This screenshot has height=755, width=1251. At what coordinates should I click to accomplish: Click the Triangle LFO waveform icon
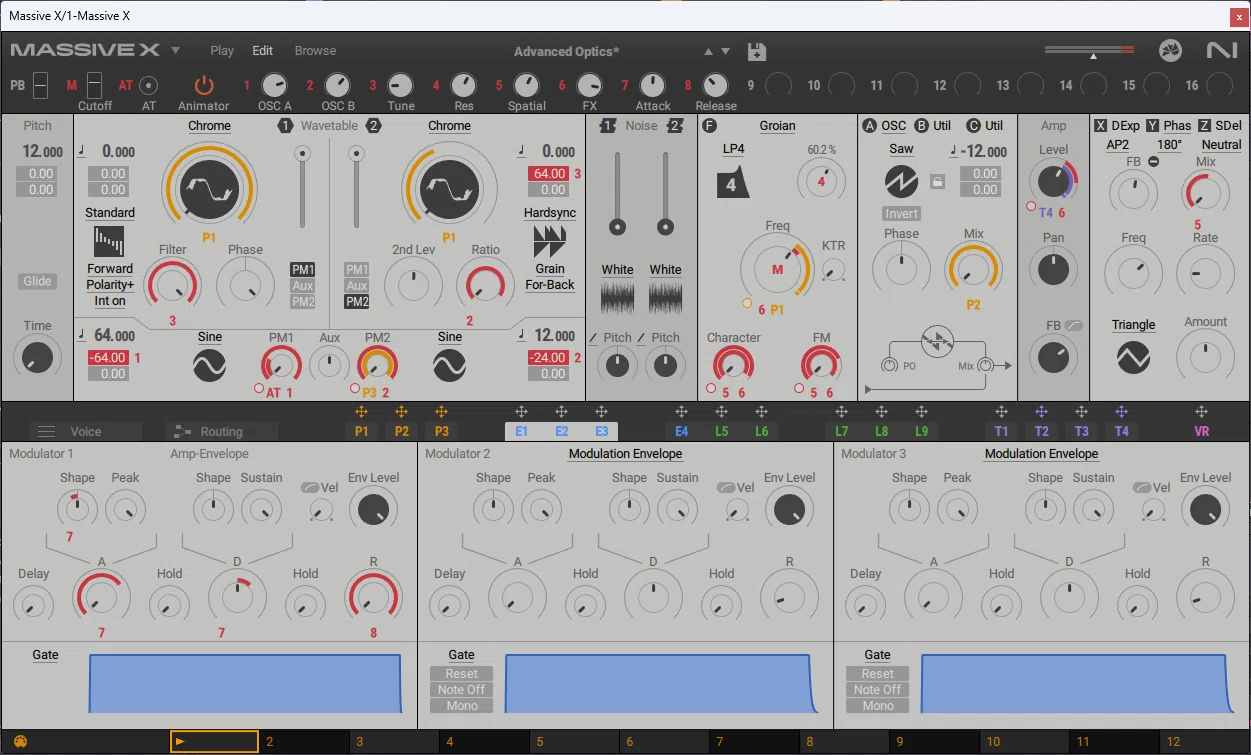pyautogui.click(x=1133, y=357)
